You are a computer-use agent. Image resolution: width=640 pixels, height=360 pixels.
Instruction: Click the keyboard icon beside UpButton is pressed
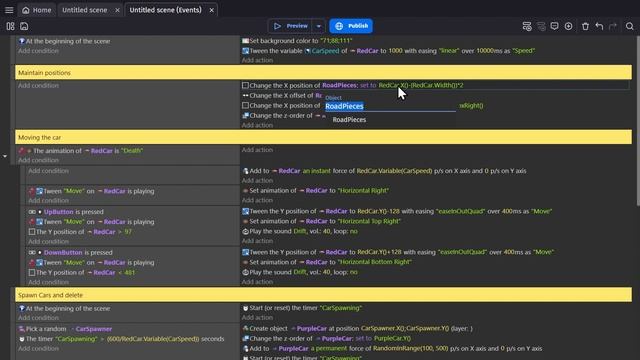click(x=32, y=212)
